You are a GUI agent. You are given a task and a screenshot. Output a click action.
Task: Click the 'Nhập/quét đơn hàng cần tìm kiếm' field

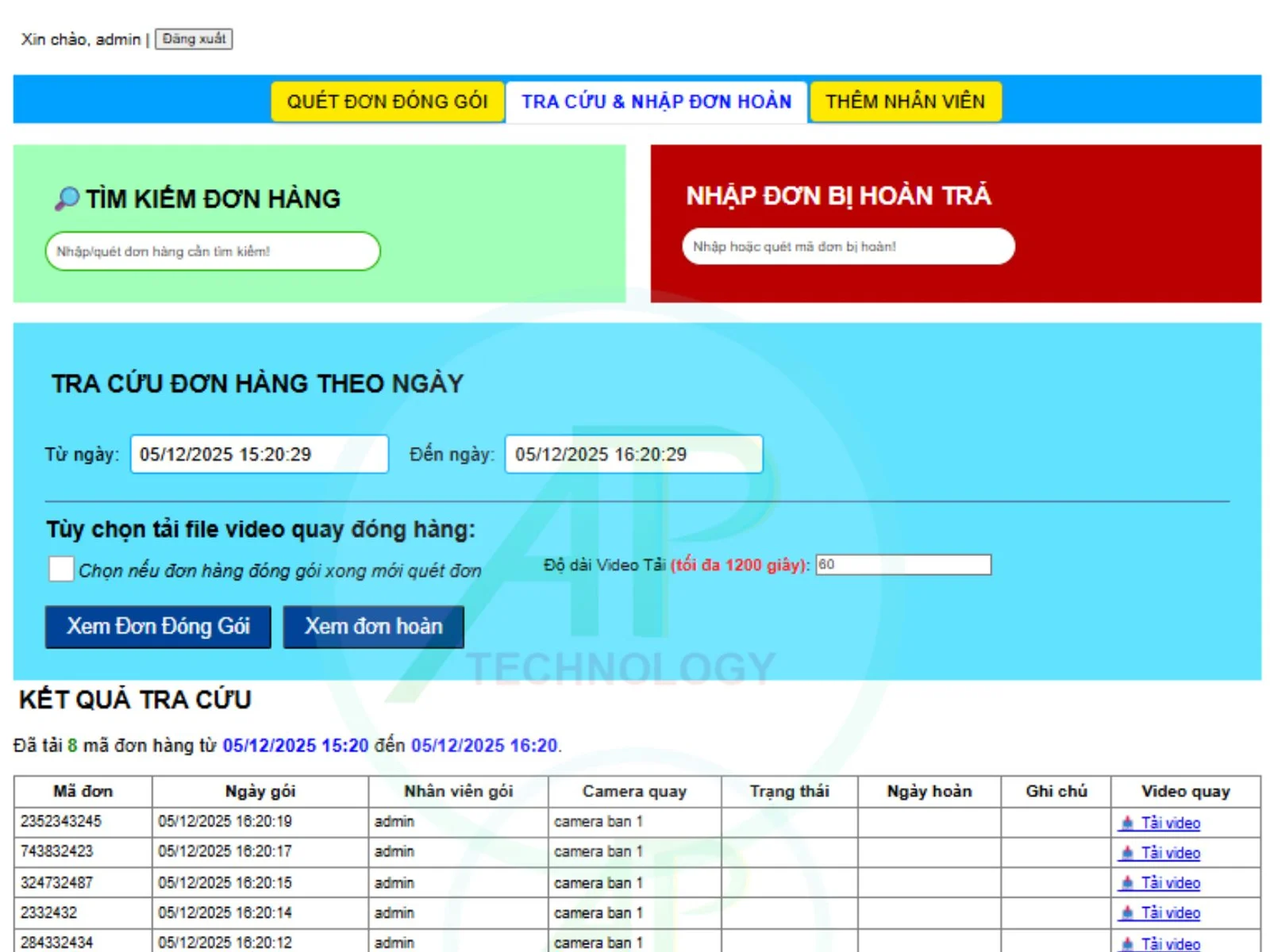click(210, 251)
